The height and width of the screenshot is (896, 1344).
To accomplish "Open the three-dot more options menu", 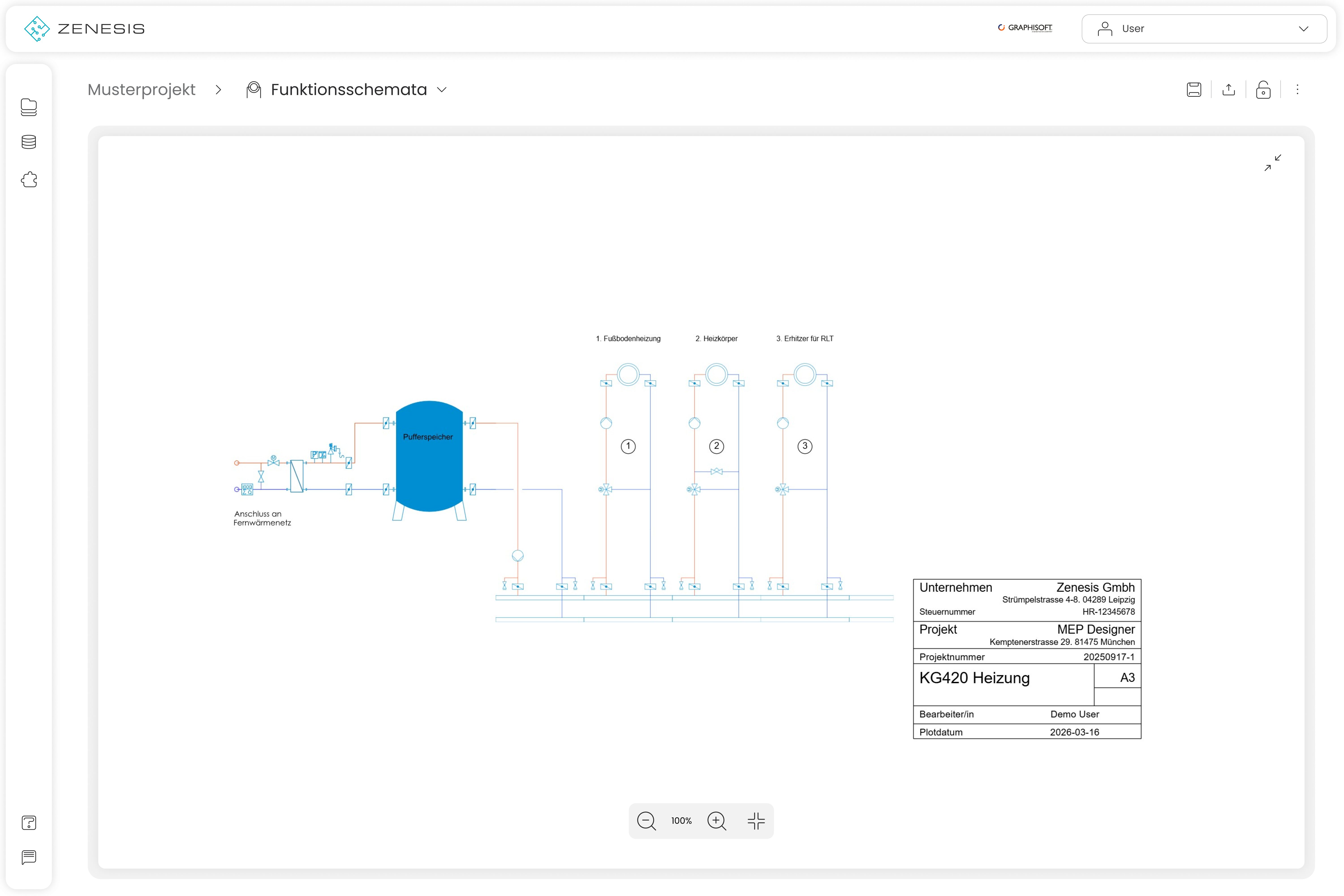I will [x=1297, y=90].
